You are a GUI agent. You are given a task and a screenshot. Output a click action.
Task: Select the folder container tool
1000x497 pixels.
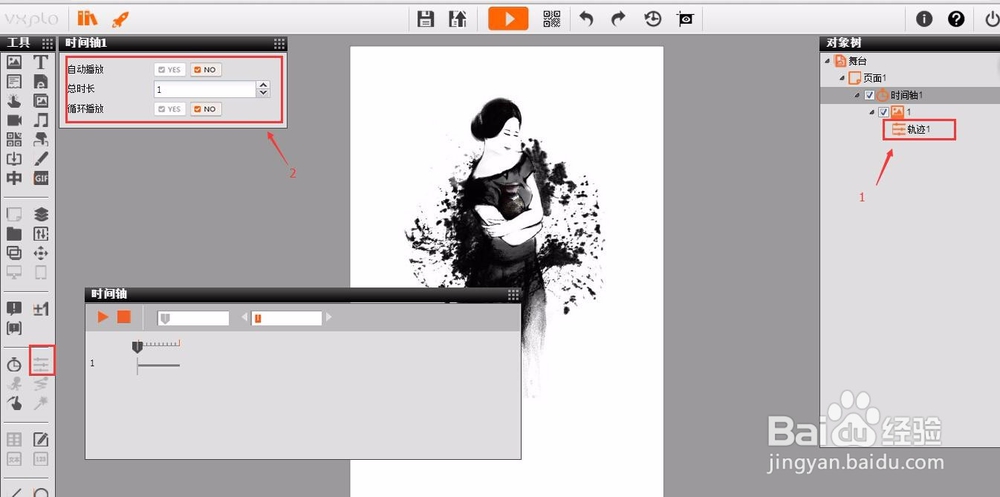[14, 234]
